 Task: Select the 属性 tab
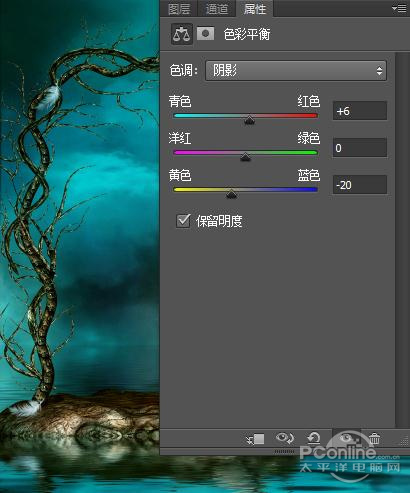[x=255, y=9]
